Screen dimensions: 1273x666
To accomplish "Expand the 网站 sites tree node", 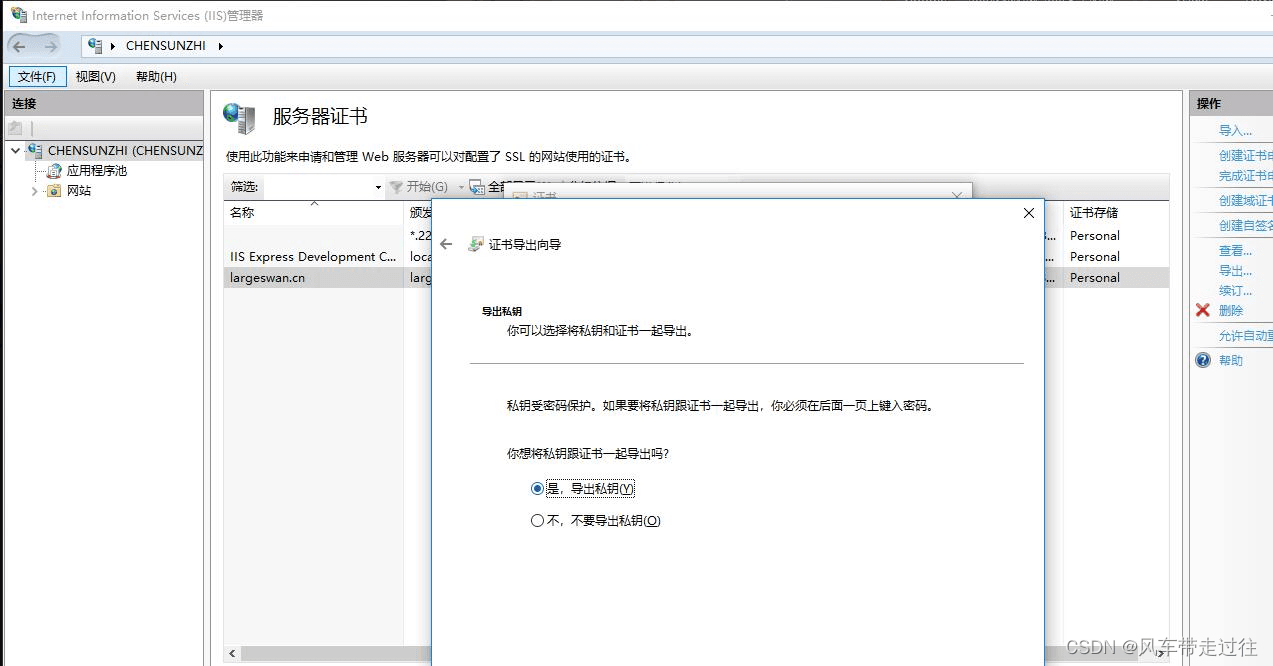I will coord(34,191).
